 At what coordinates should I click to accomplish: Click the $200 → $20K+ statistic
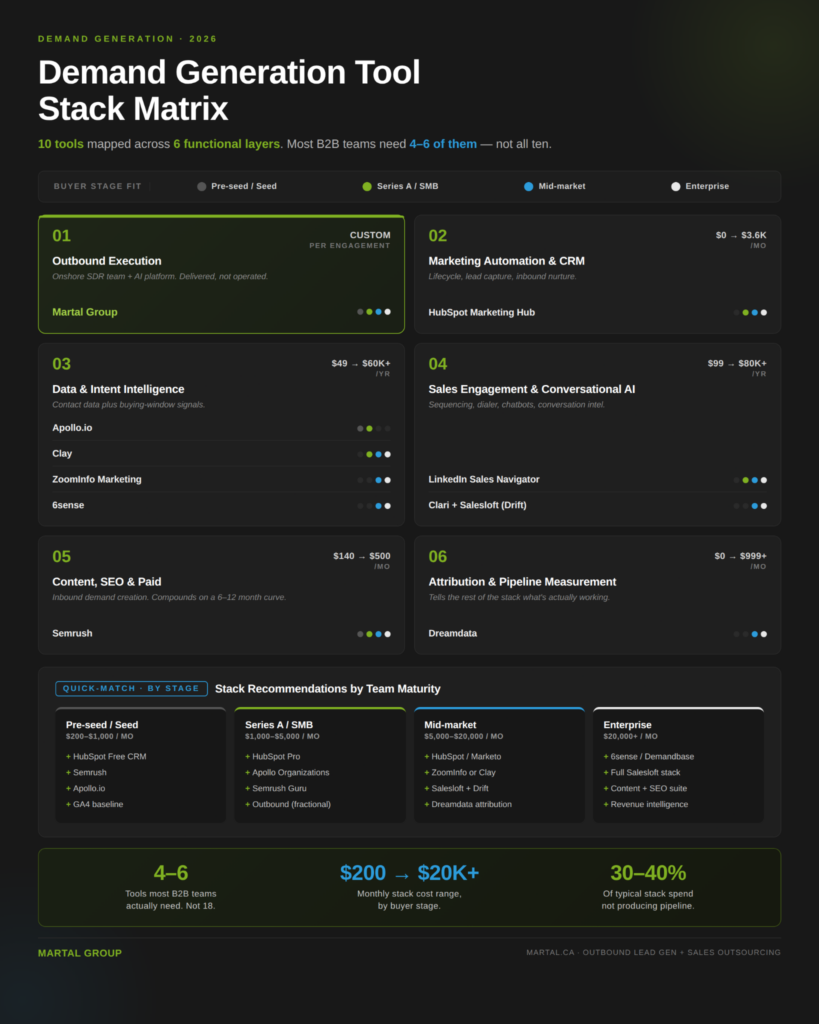point(410,872)
